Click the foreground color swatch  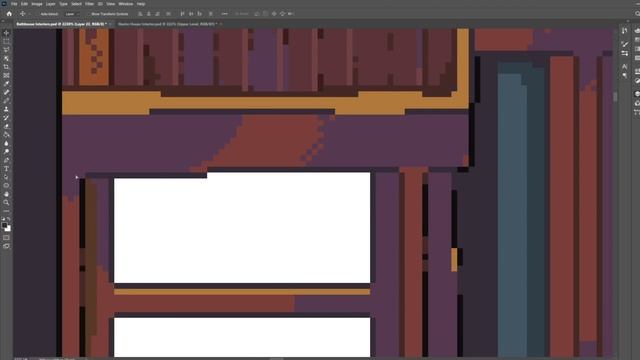[x=4, y=225]
